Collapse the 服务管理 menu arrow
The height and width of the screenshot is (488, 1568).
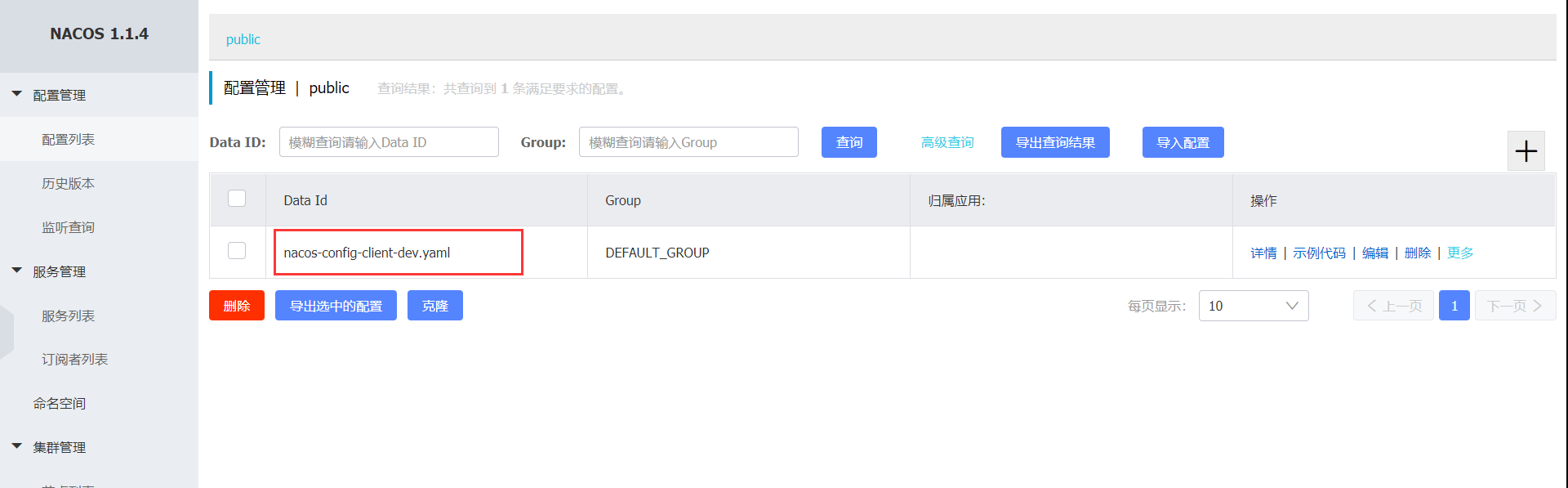(x=16, y=271)
